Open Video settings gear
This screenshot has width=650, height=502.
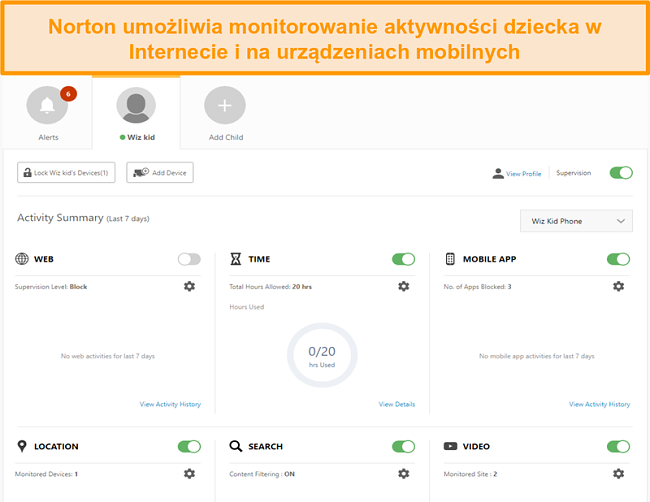coord(618,474)
